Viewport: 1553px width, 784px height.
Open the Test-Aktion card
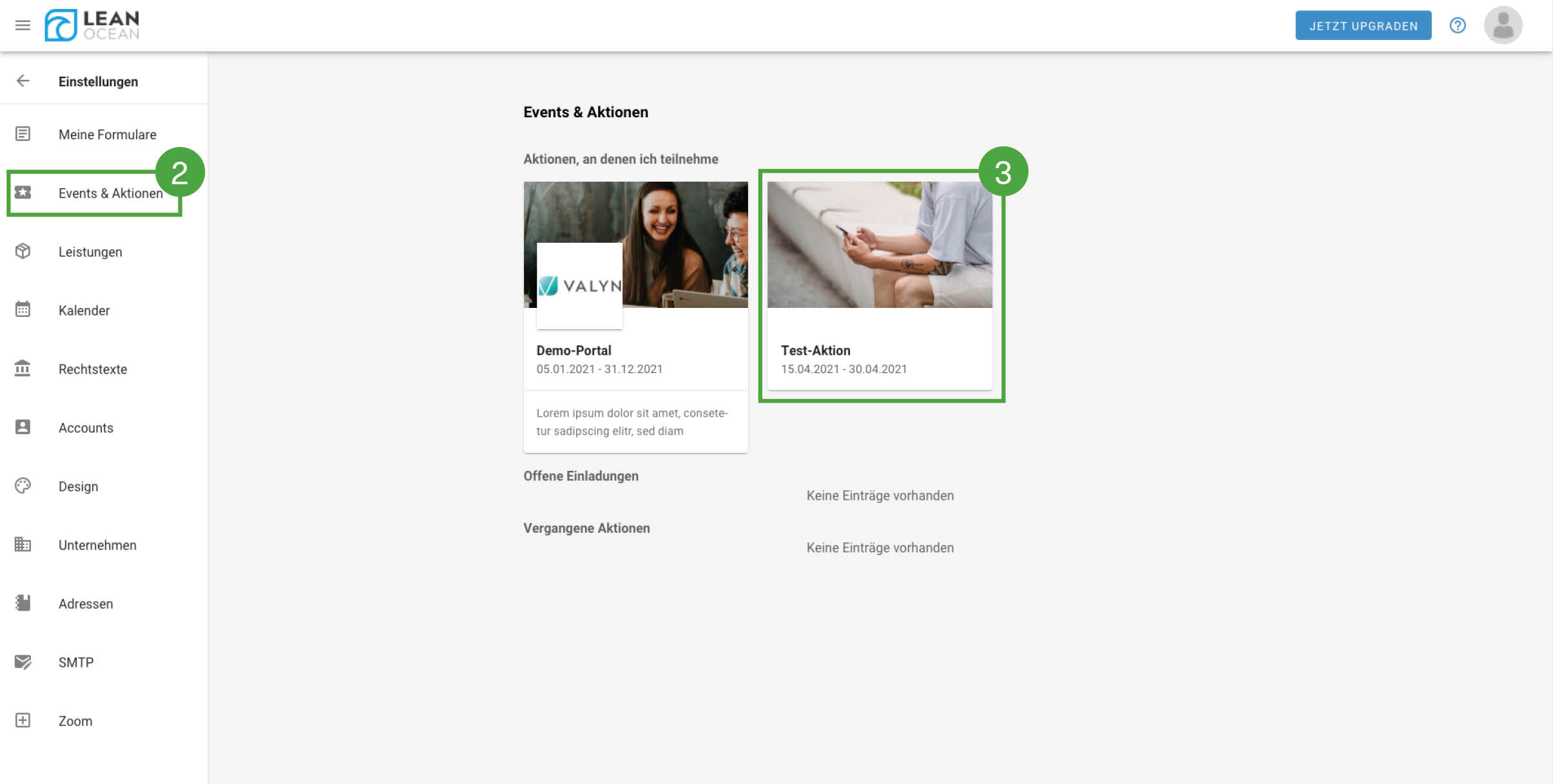coord(879,285)
